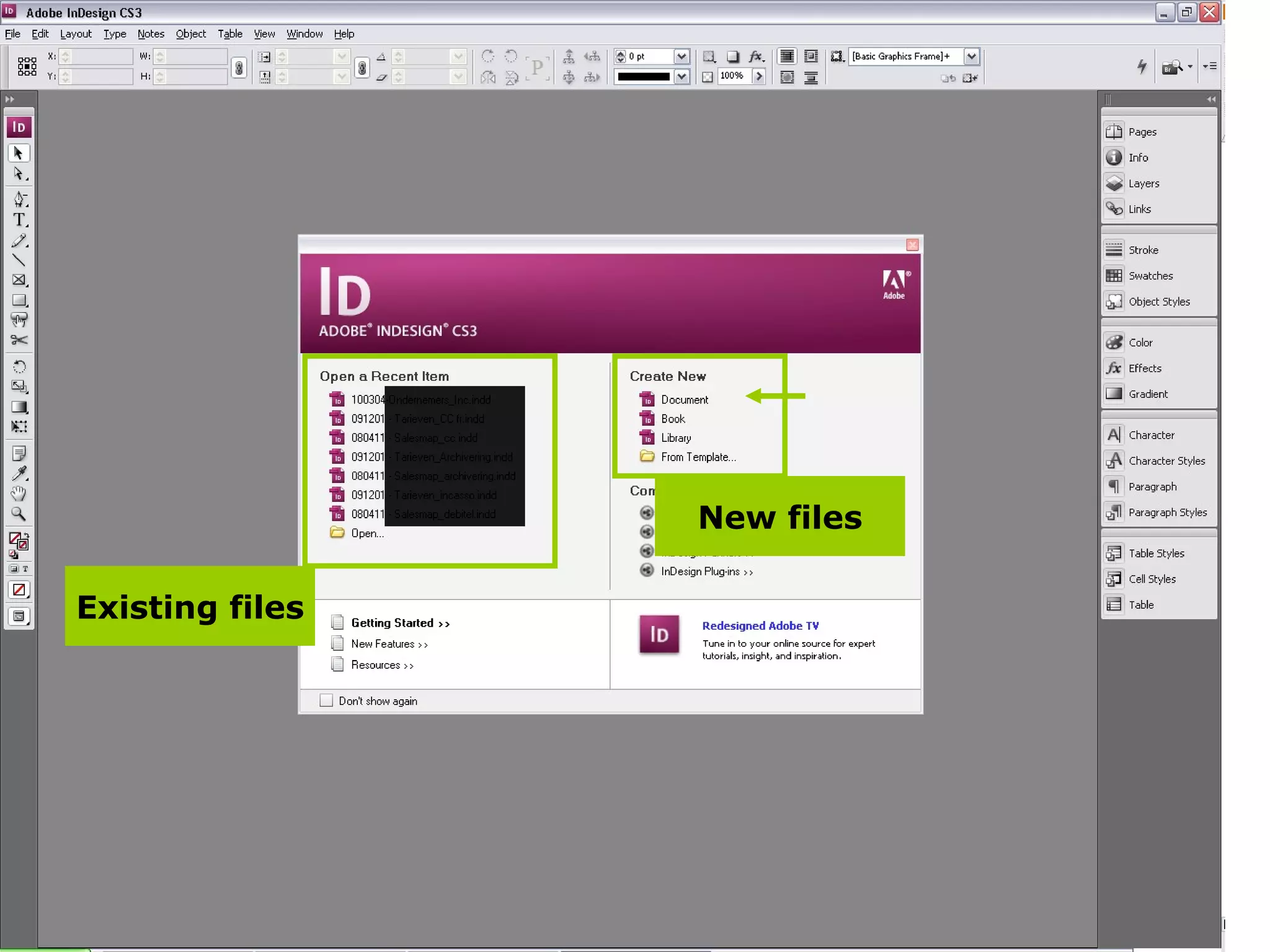Image resolution: width=1270 pixels, height=952 pixels.
Task: Open the Bridge dropdown arrow
Action: [x=1190, y=66]
